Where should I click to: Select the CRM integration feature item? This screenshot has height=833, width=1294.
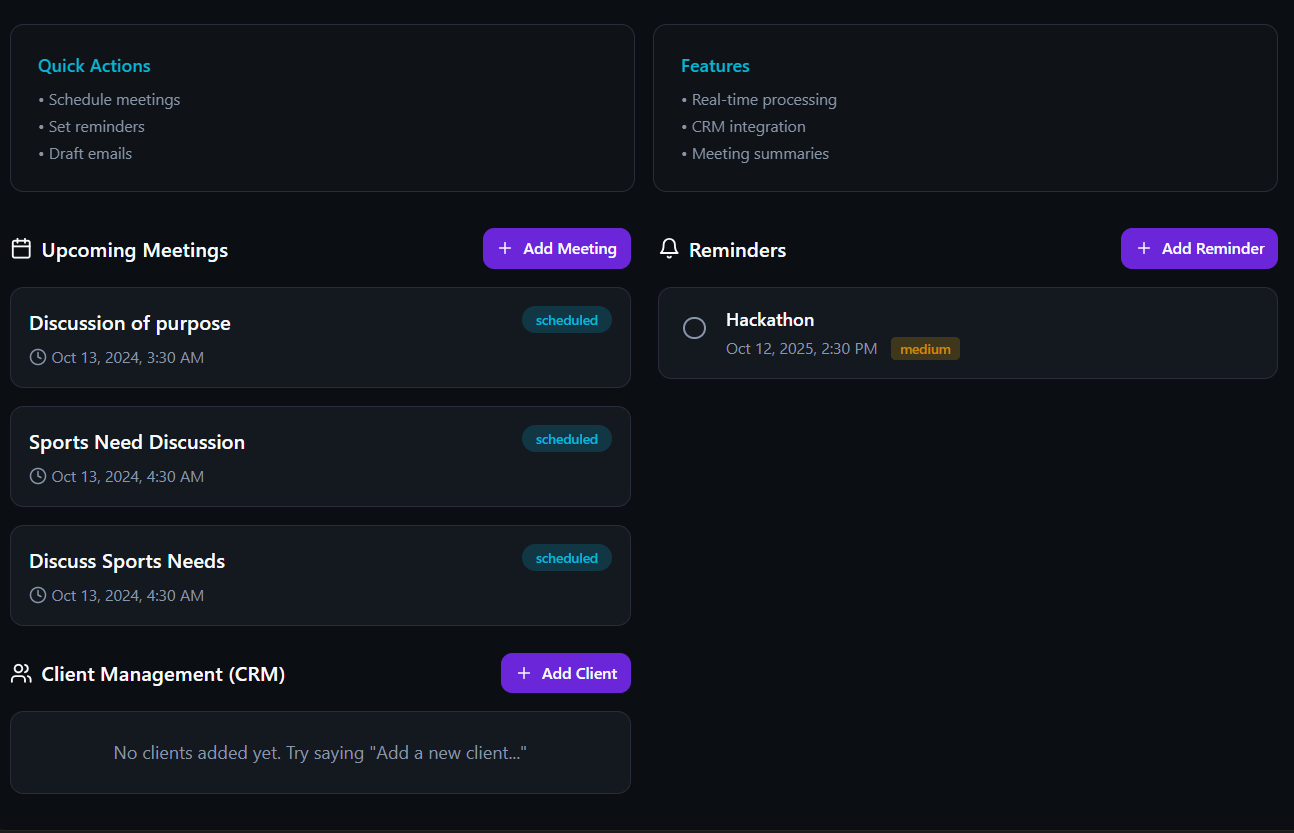point(748,126)
